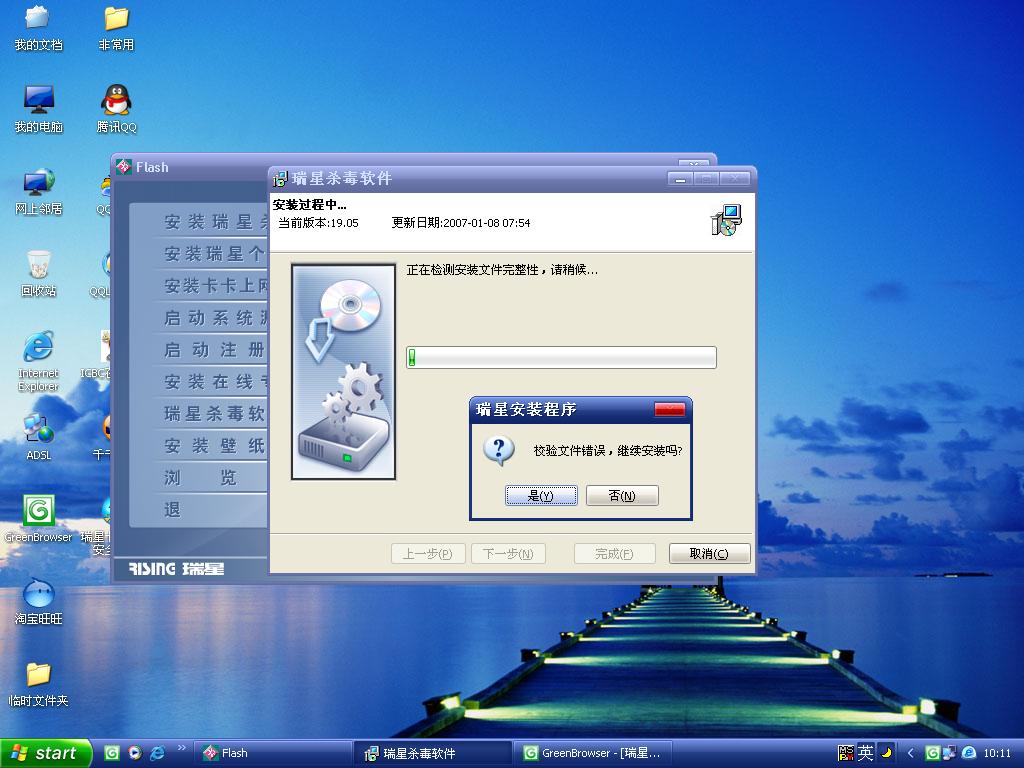
Task: Click the 英 input method indicator
Action: click(865, 753)
